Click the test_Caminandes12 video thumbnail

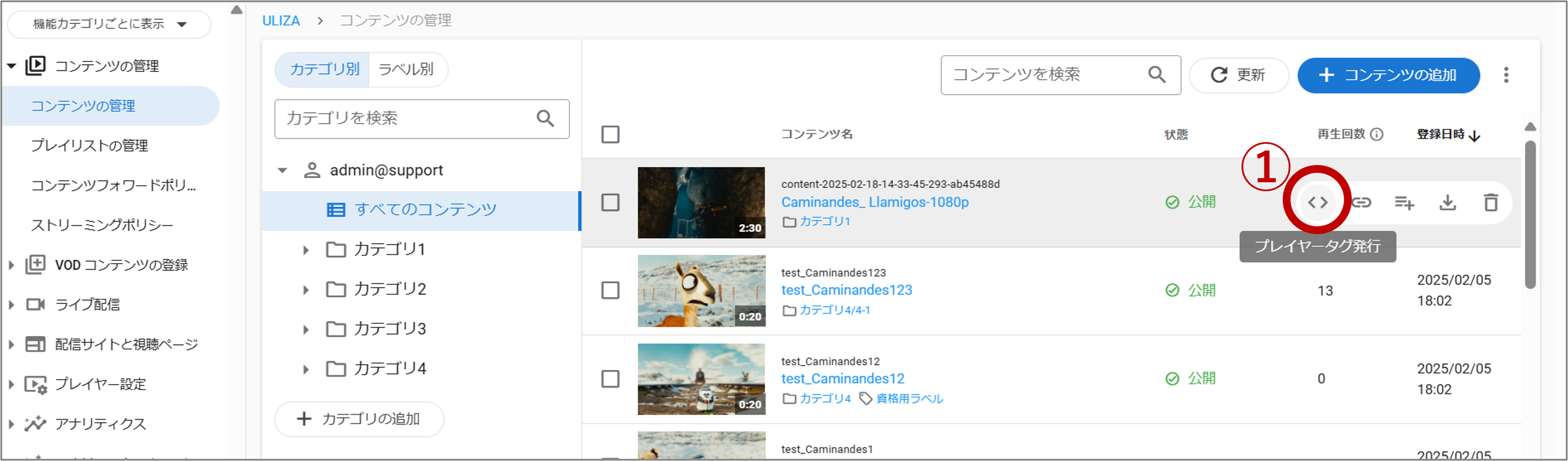(701, 379)
